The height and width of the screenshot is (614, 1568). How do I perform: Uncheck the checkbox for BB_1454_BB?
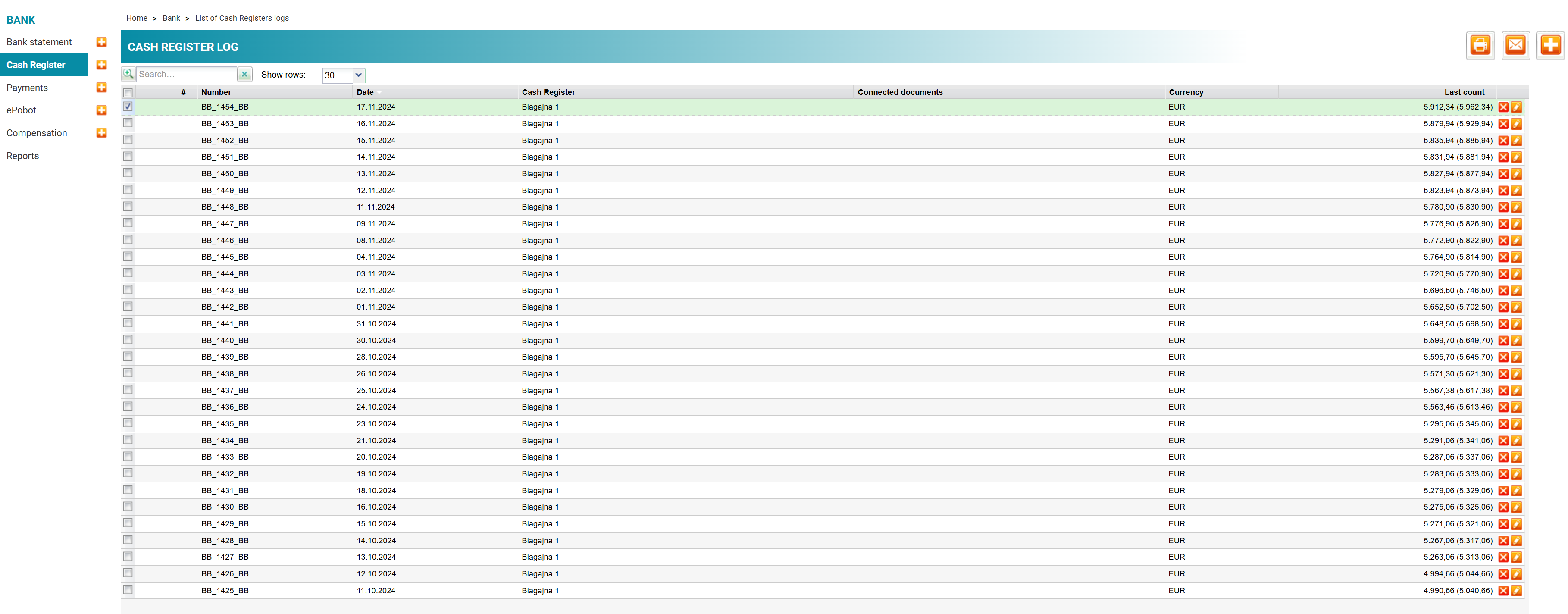tap(128, 107)
